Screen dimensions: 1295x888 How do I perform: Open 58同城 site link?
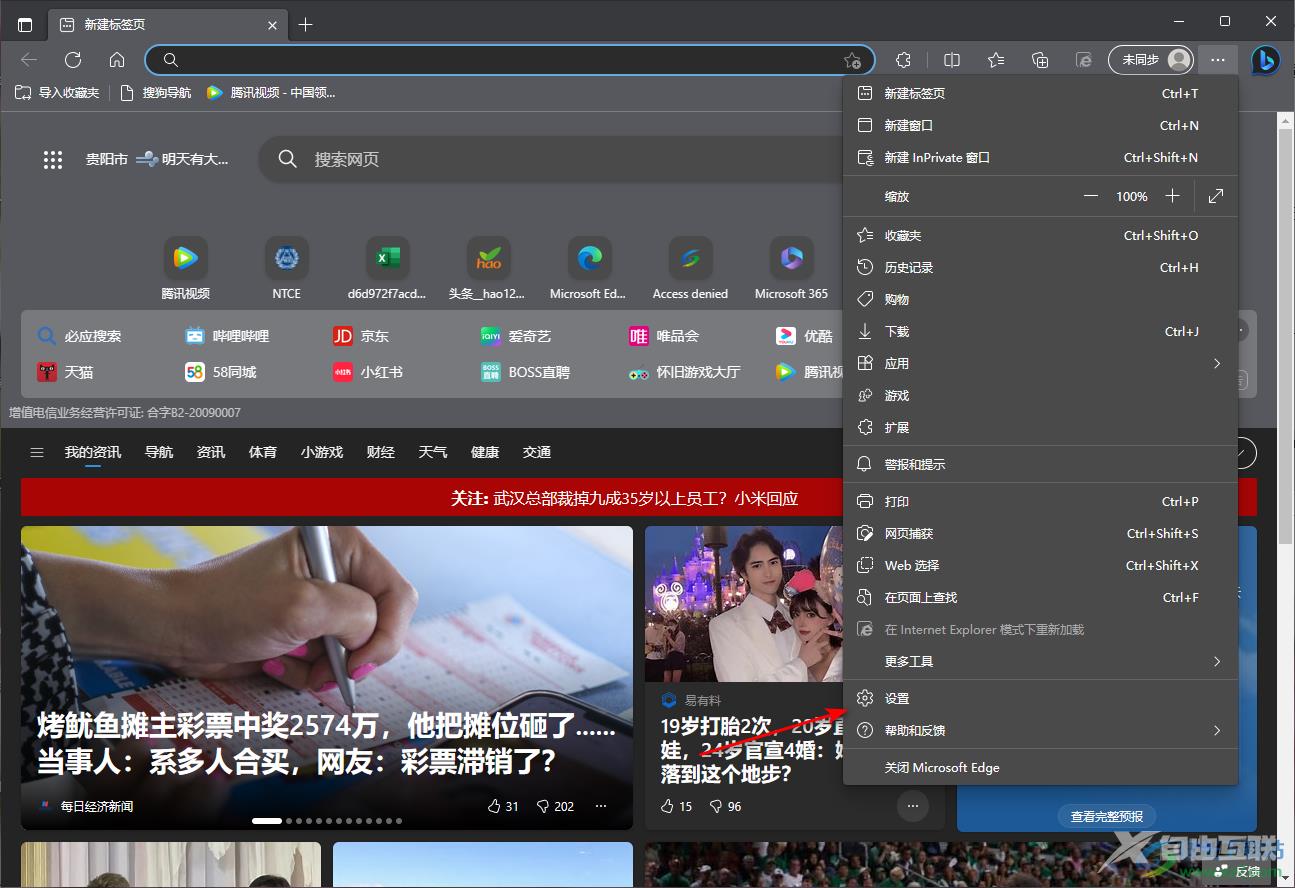(221, 372)
